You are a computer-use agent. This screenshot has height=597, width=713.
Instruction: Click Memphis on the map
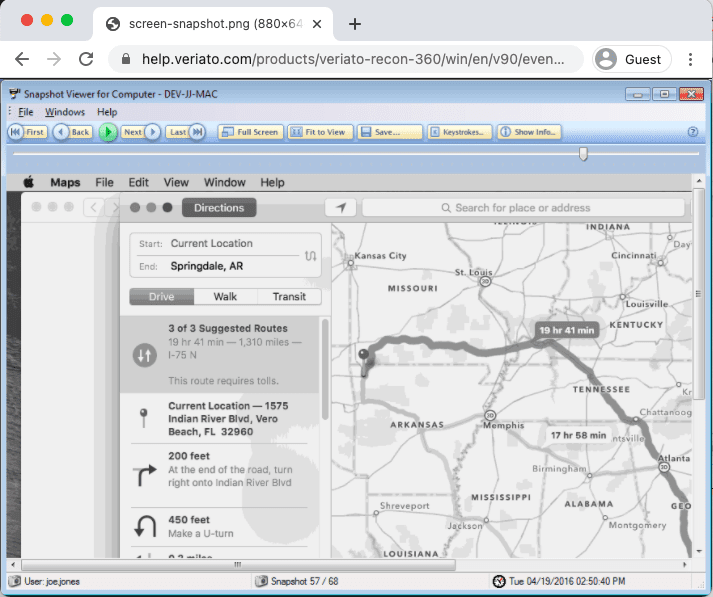point(503,426)
